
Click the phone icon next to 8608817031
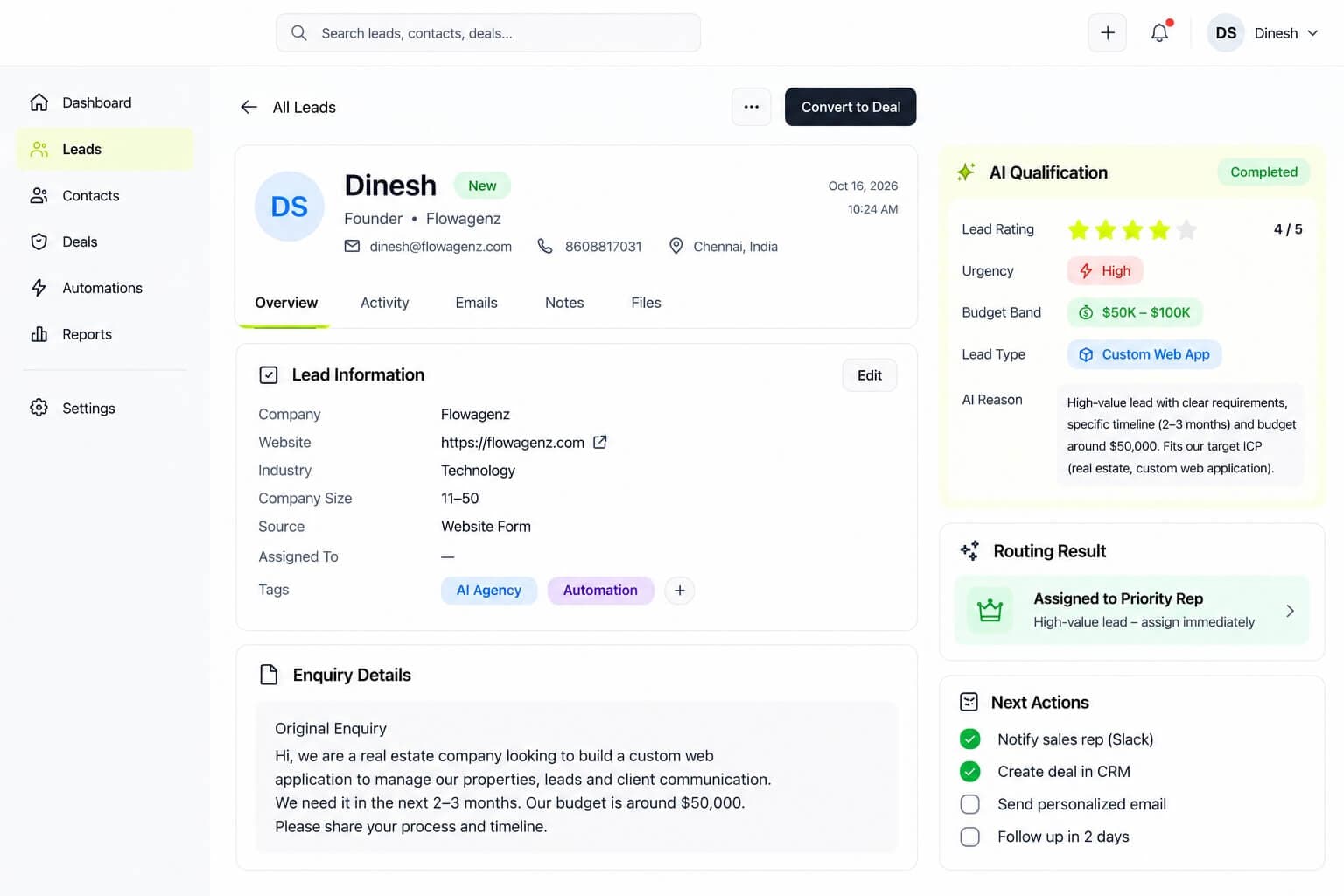click(545, 247)
